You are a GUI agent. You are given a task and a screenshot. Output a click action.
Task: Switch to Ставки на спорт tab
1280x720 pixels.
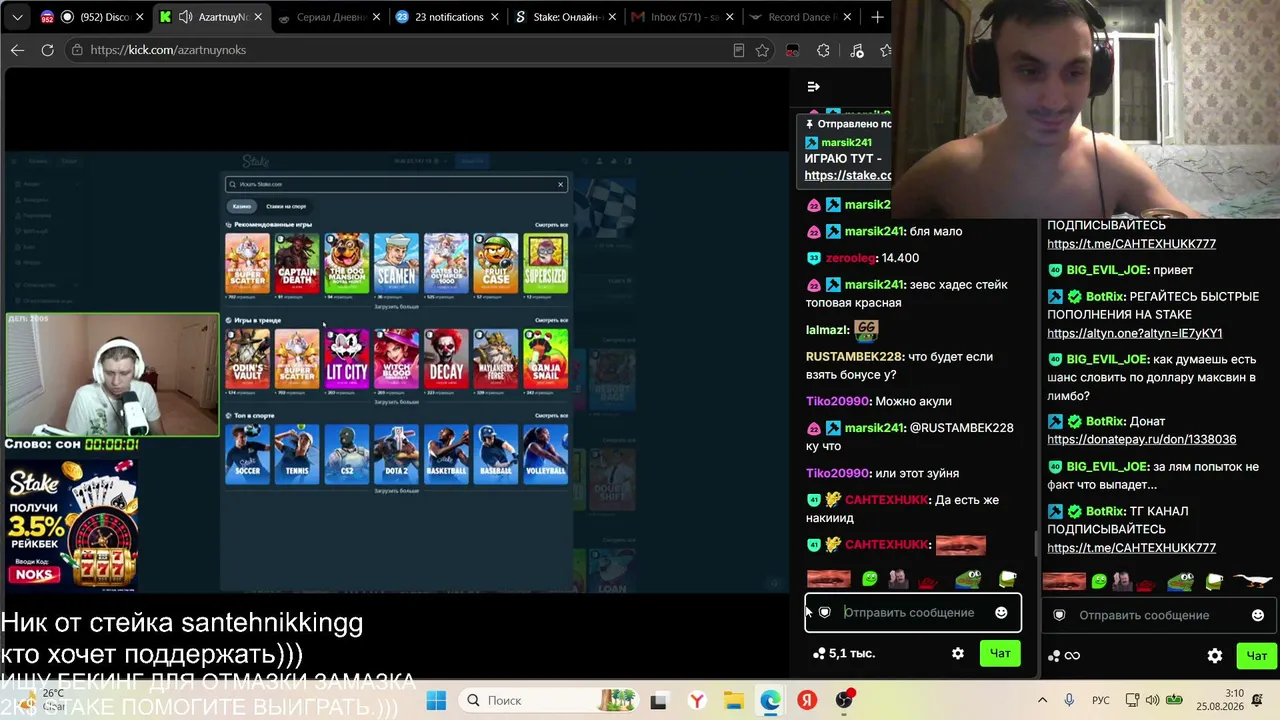pyautogui.click(x=286, y=206)
